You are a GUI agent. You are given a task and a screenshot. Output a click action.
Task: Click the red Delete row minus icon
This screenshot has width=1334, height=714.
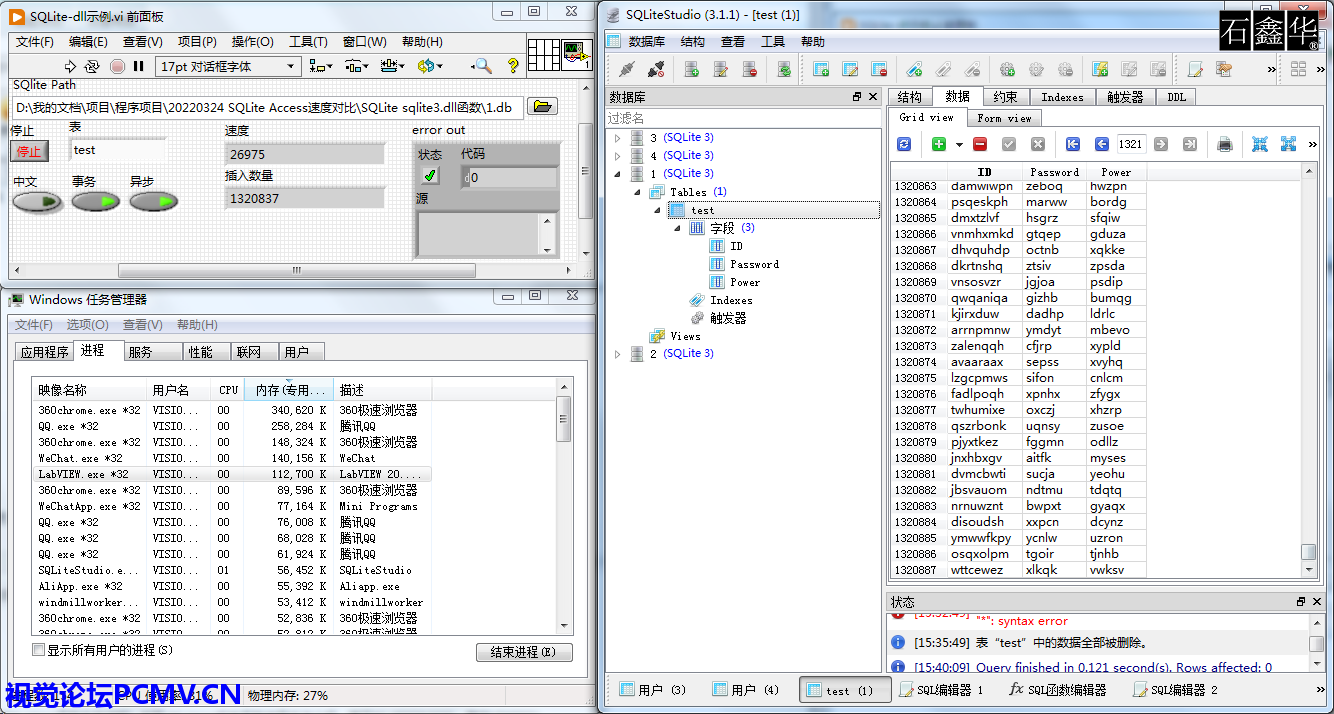point(980,144)
